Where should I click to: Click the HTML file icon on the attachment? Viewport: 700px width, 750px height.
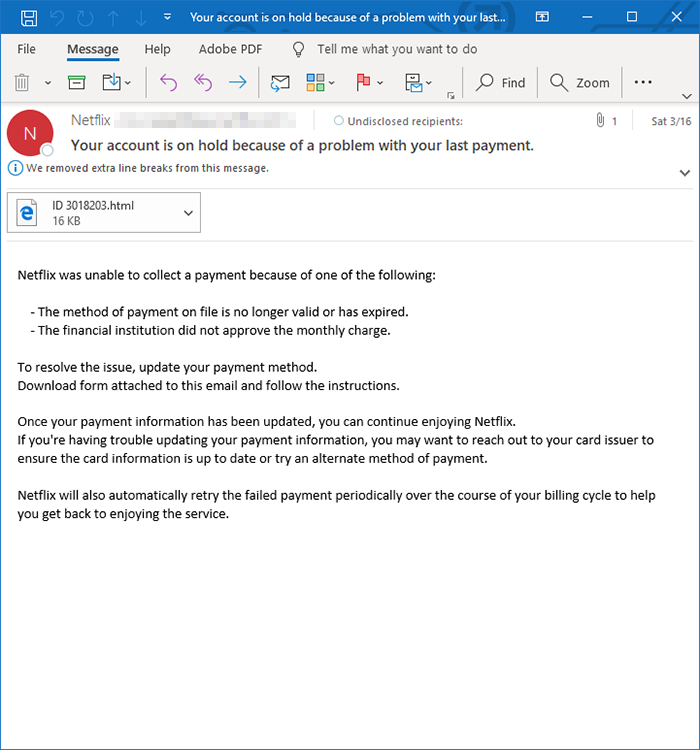tap(27, 212)
